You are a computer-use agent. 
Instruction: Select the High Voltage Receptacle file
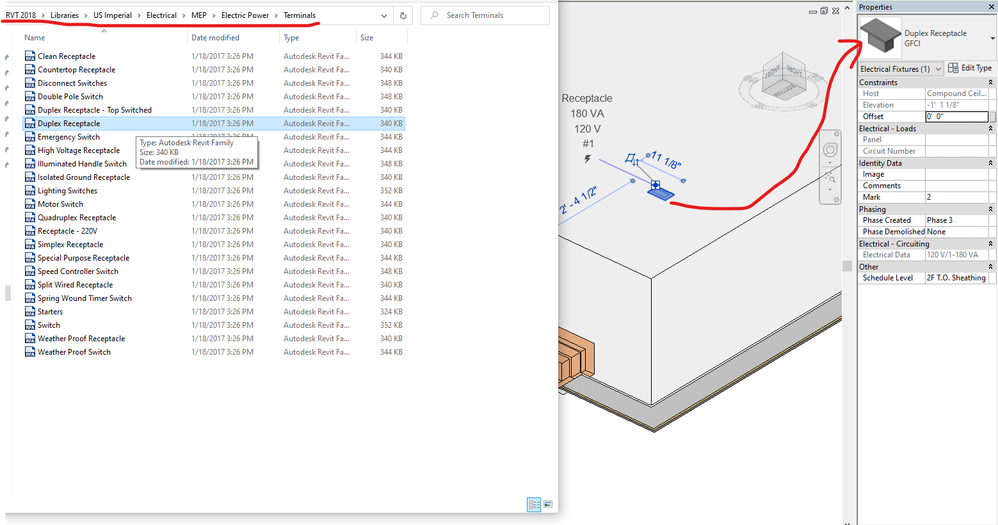click(x=78, y=150)
